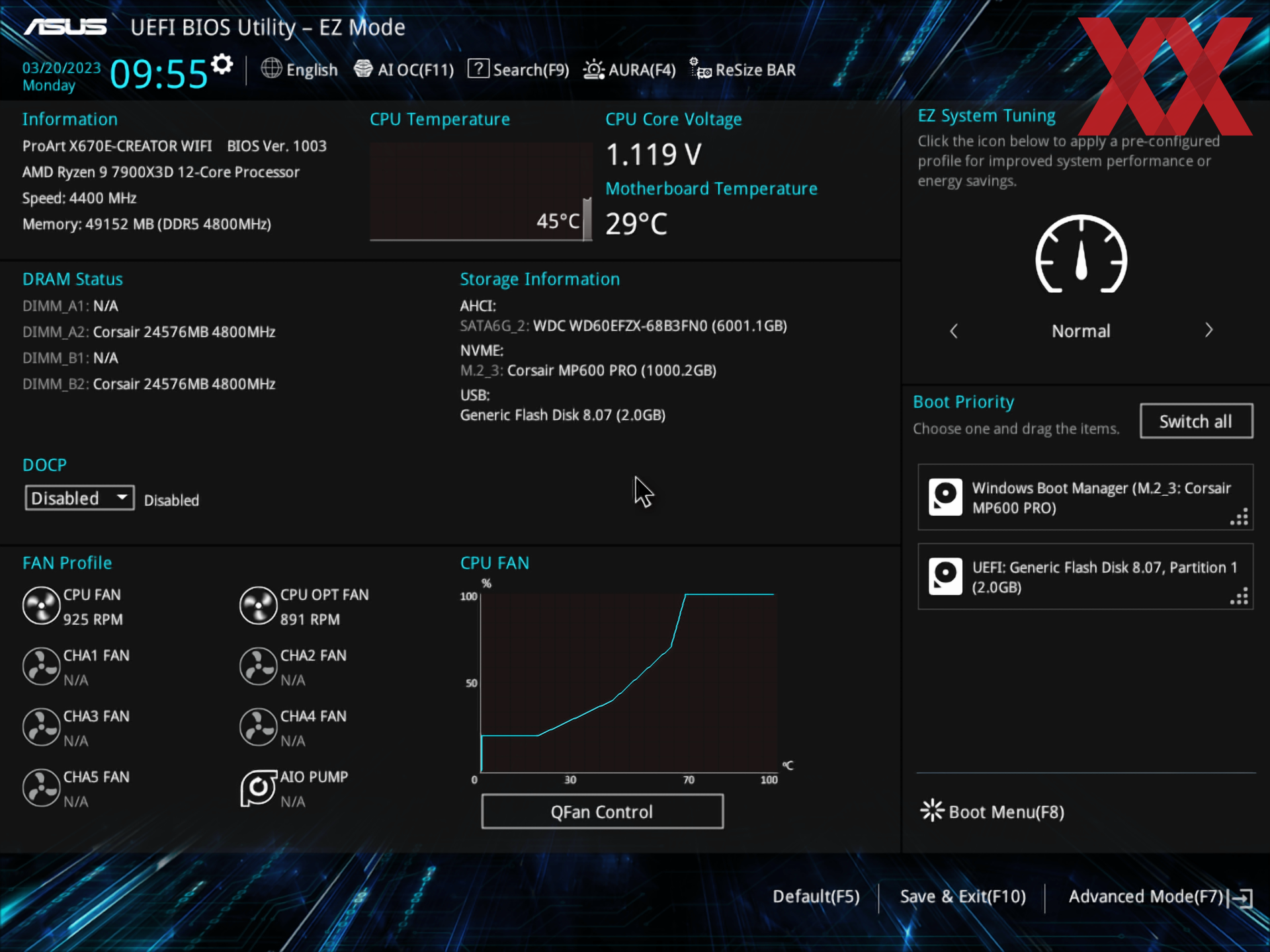Click BIOS Ver. 1003 text
This screenshot has width=1270, height=952.
[x=276, y=146]
